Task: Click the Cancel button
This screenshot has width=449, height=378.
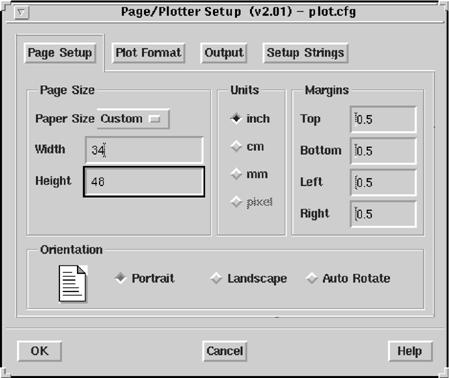Action: (x=225, y=351)
